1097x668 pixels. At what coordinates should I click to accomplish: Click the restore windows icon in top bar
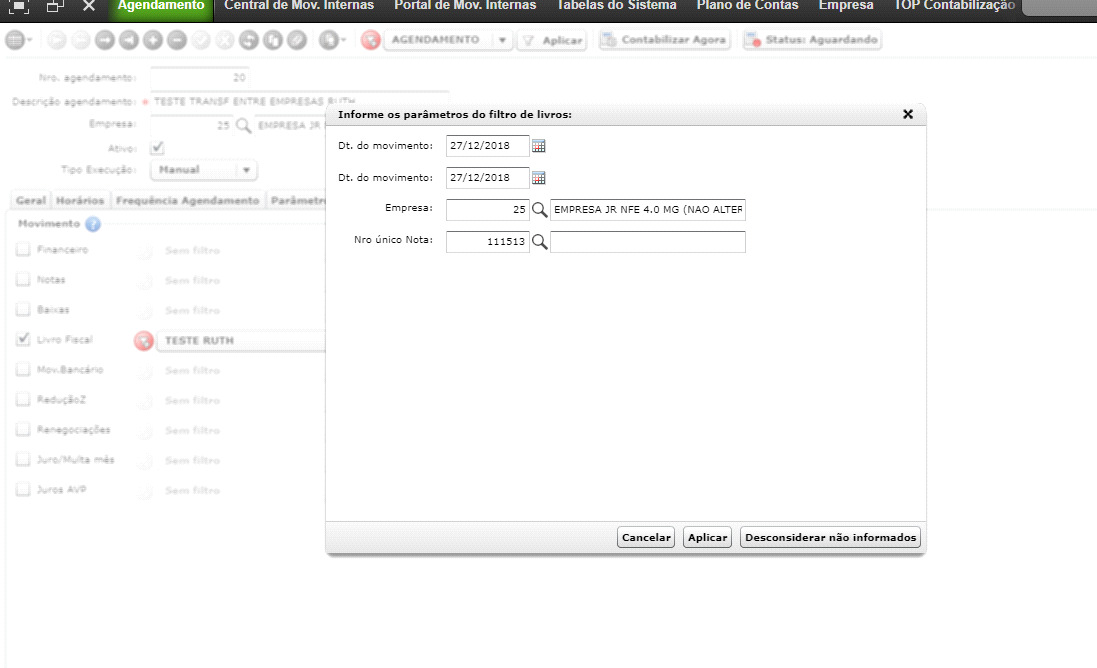(55, 6)
